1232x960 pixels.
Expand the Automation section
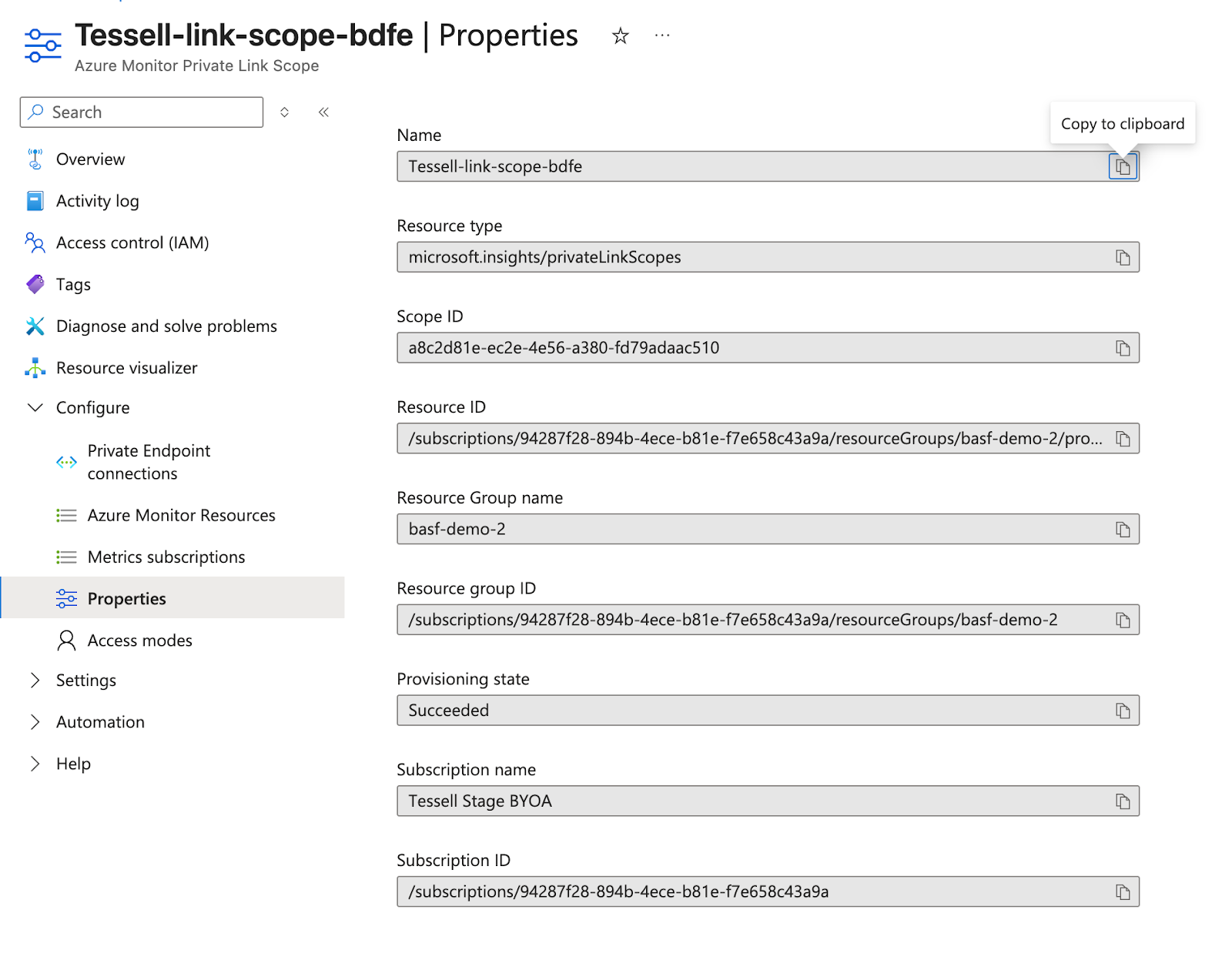(x=35, y=721)
